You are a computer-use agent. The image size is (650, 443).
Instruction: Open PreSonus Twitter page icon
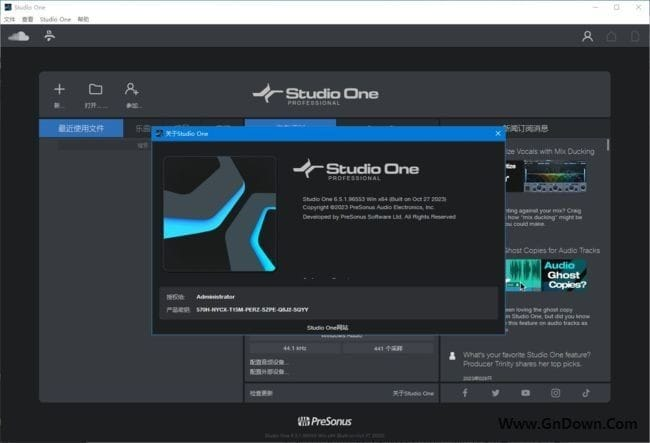pos(495,393)
